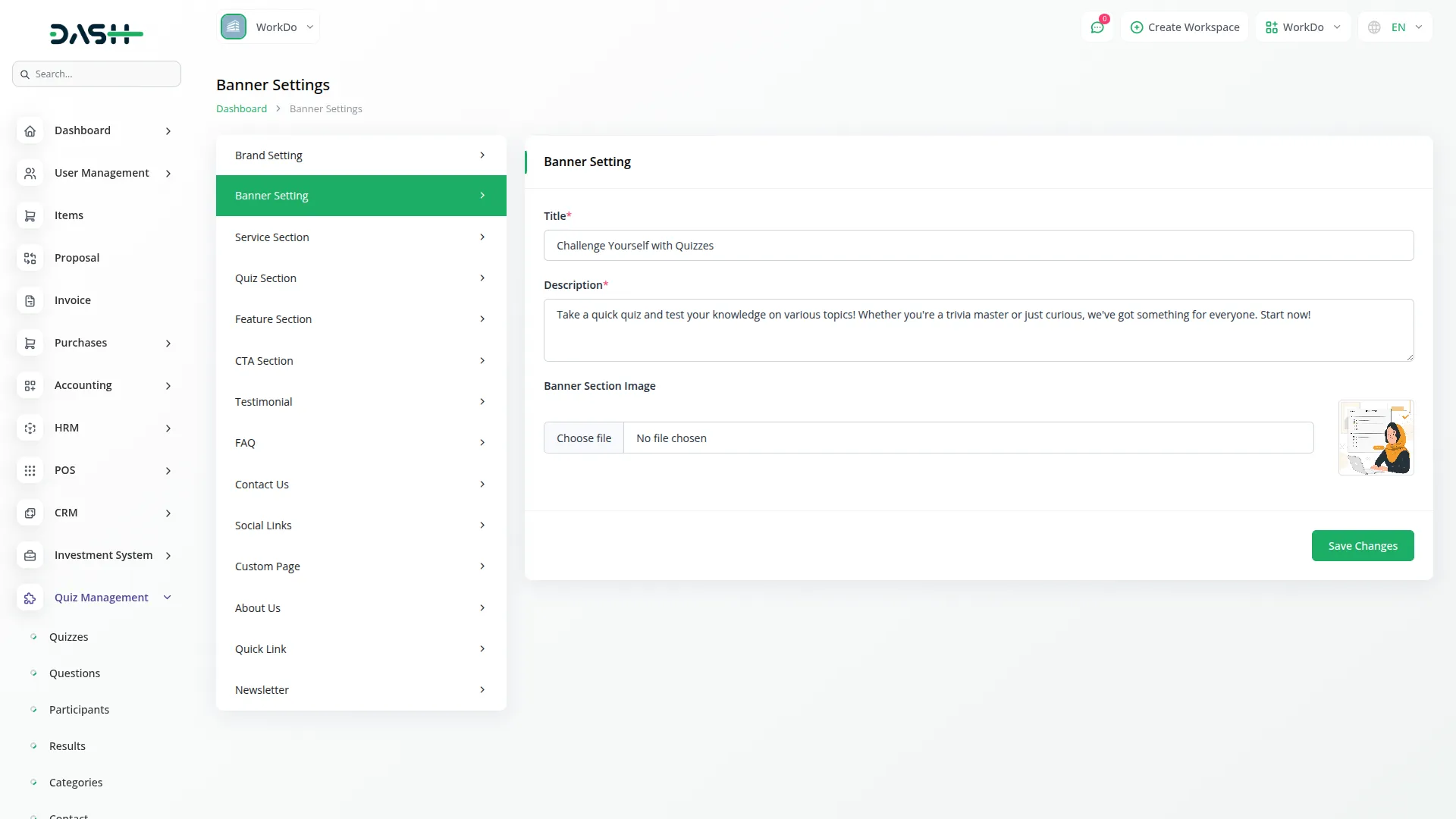The width and height of the screenshot is (1456, 819).
Task: Click Choose file for banner image
Action: coord(583,438)
